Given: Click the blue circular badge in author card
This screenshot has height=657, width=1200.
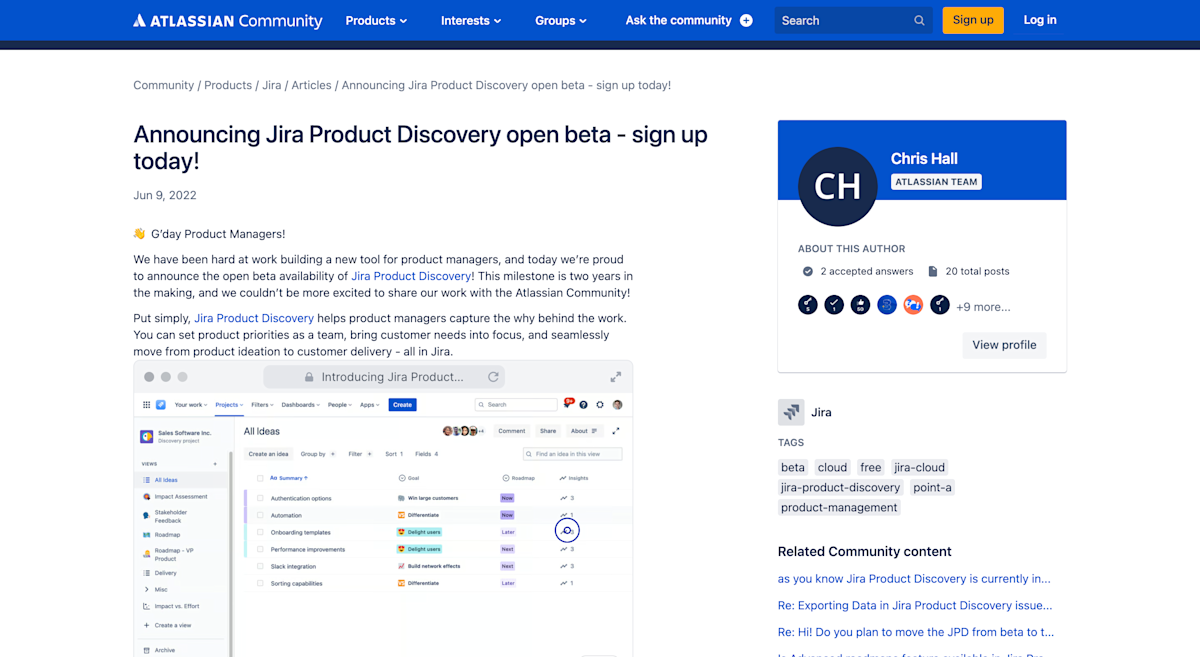Looking at the screenshot, I should point(887,305).
